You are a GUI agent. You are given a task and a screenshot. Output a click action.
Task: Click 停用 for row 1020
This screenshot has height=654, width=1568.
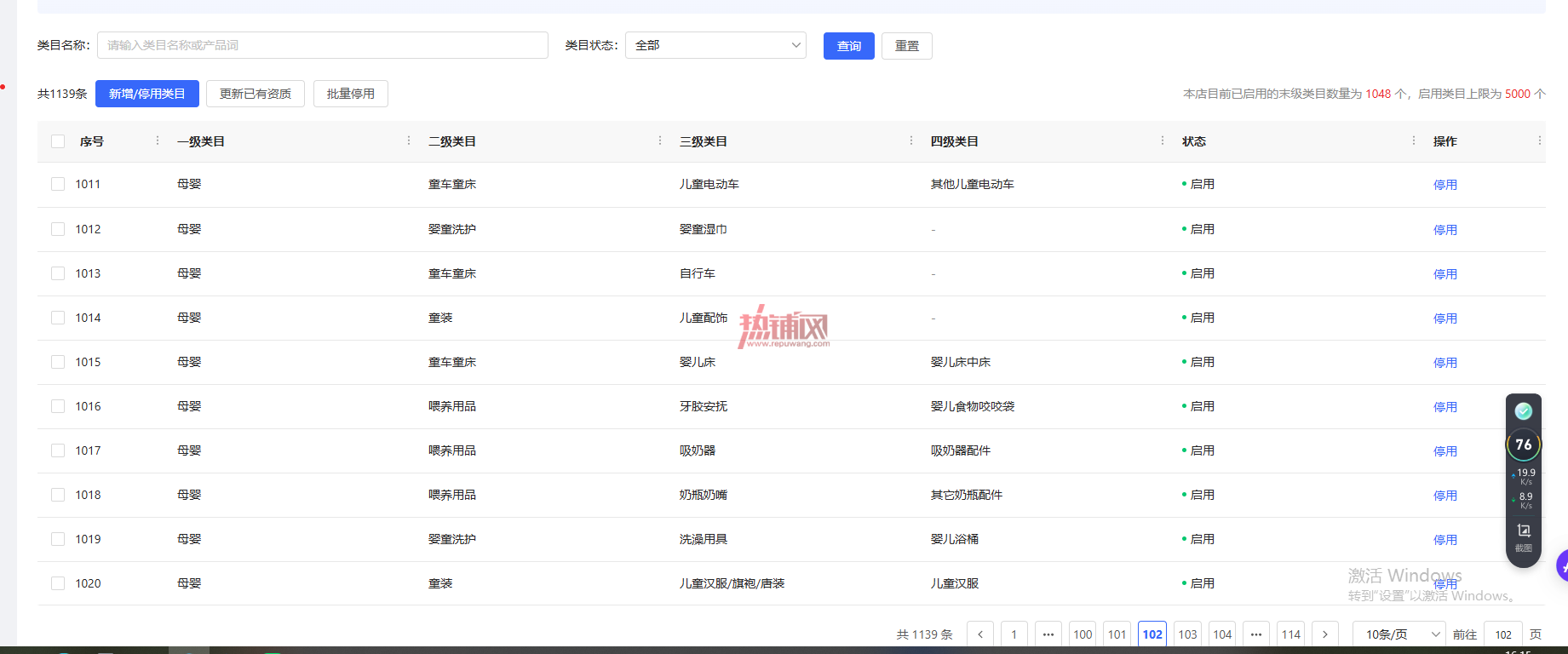click(x=1445, y=584)
